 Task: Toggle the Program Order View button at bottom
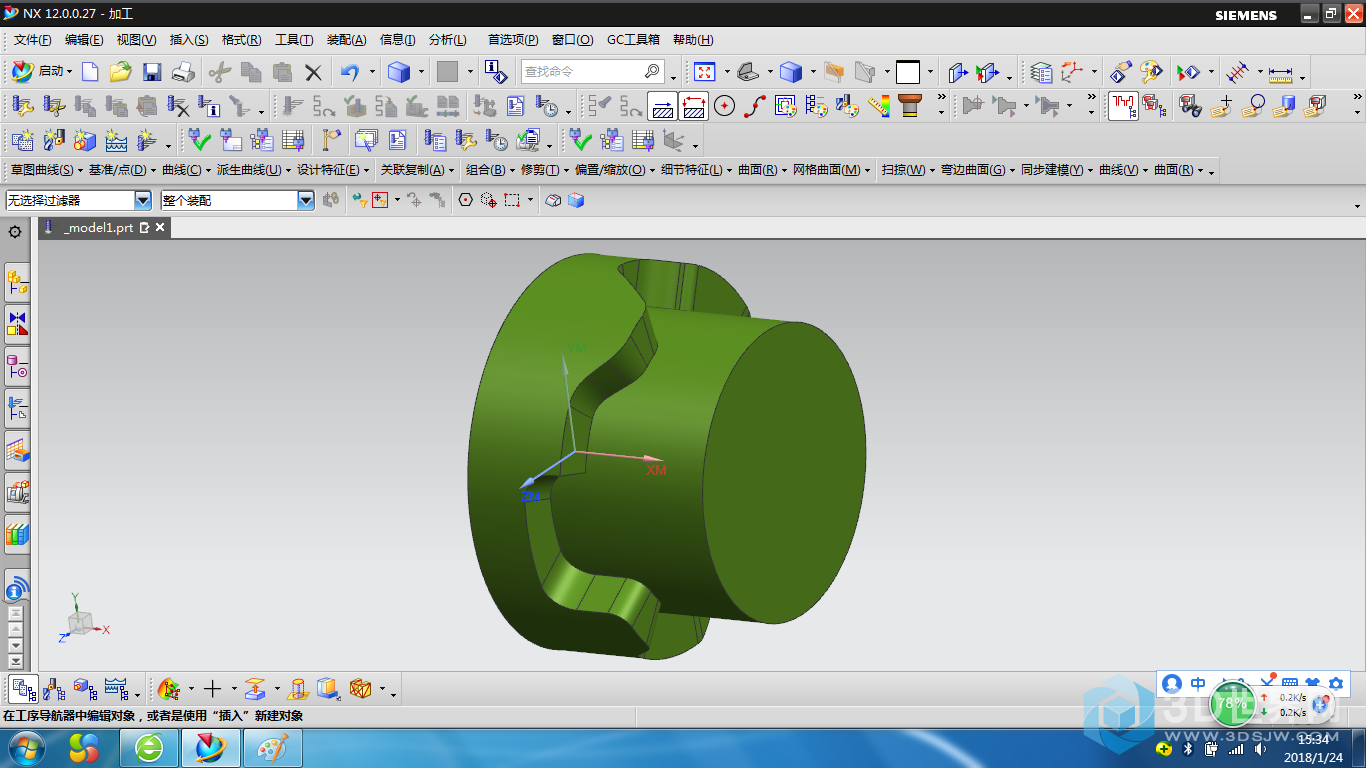point(24,689)
